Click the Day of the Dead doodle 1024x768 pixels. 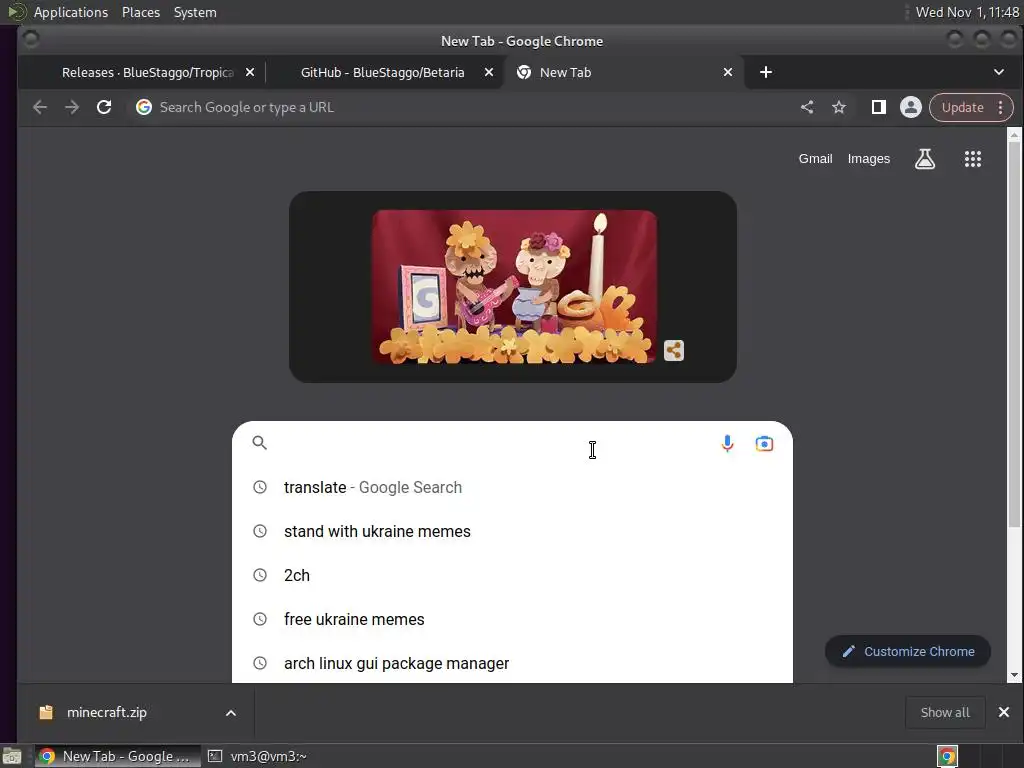click(x=514, y=287)
